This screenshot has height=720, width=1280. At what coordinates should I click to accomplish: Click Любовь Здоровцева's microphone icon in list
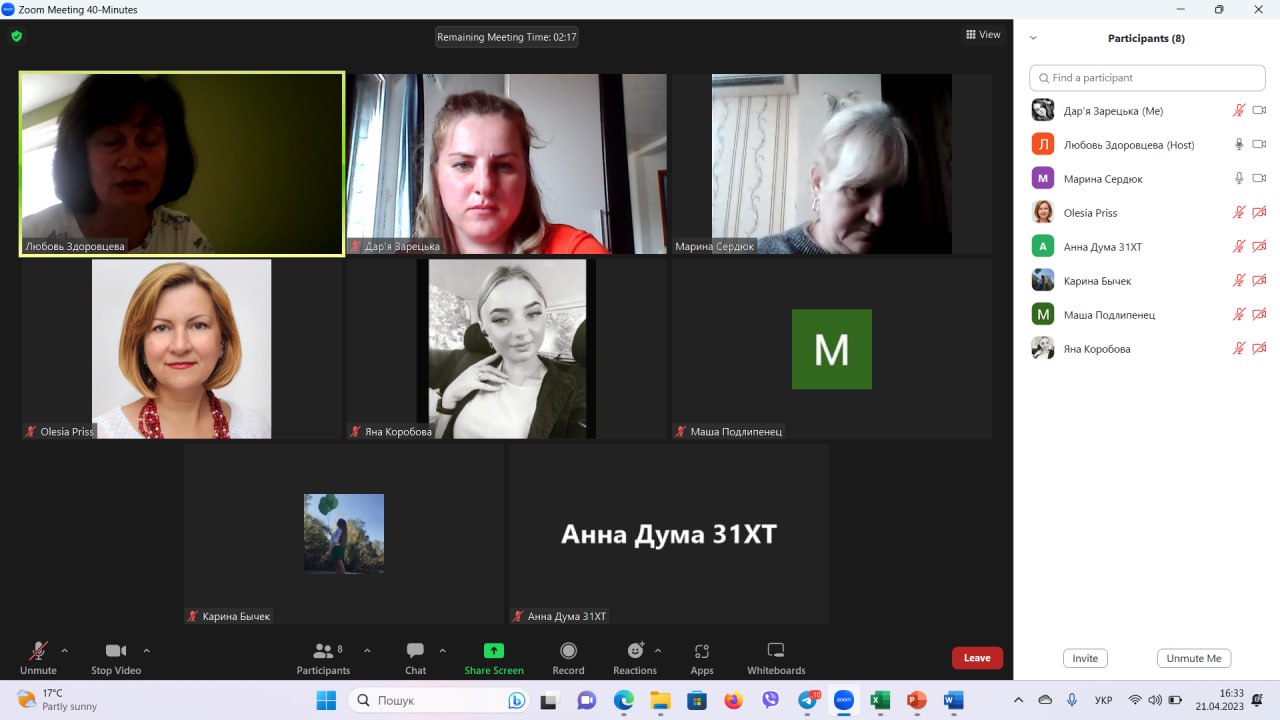[x=1239, y=145]
